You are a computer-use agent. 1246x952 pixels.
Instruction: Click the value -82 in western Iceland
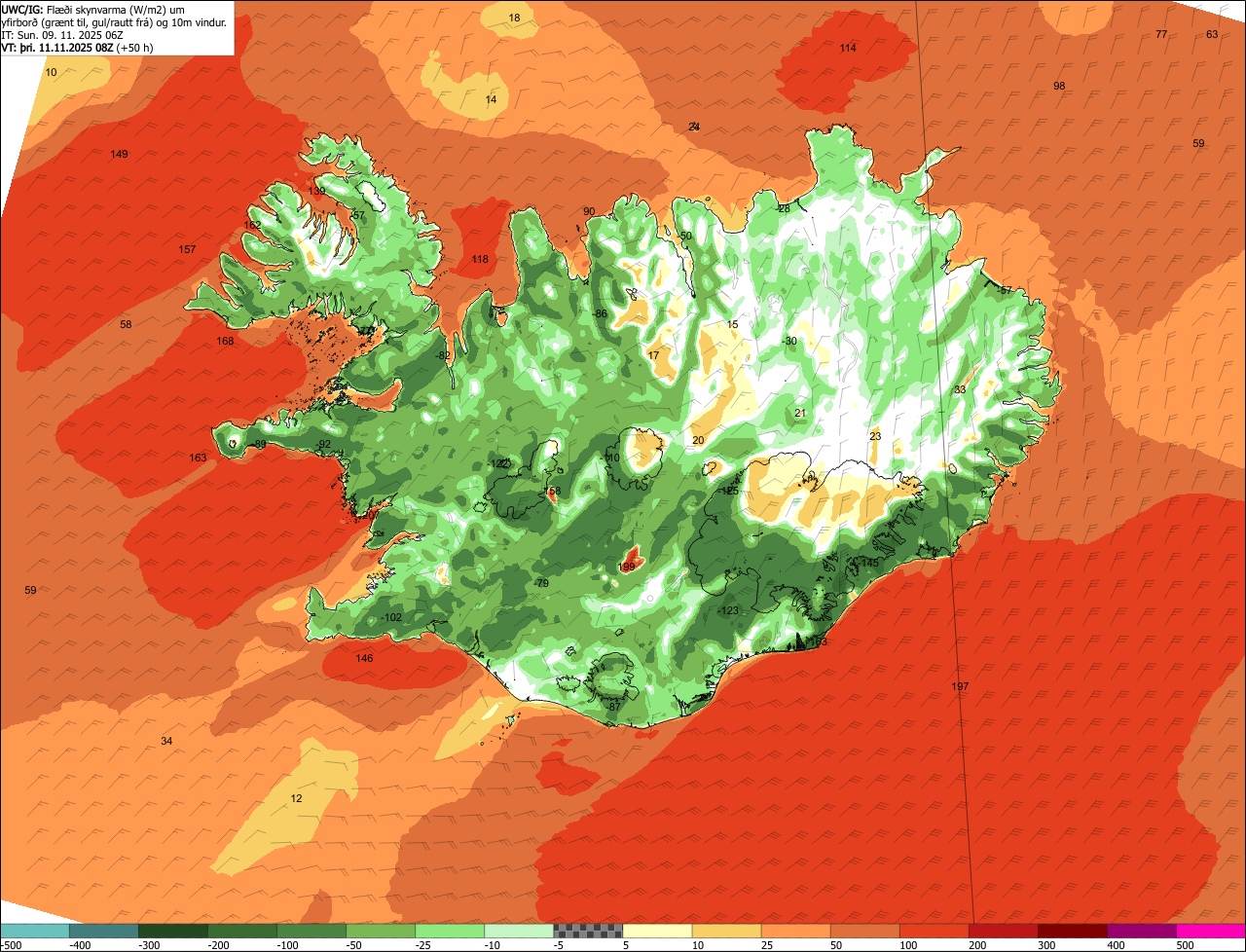point(443,355)
